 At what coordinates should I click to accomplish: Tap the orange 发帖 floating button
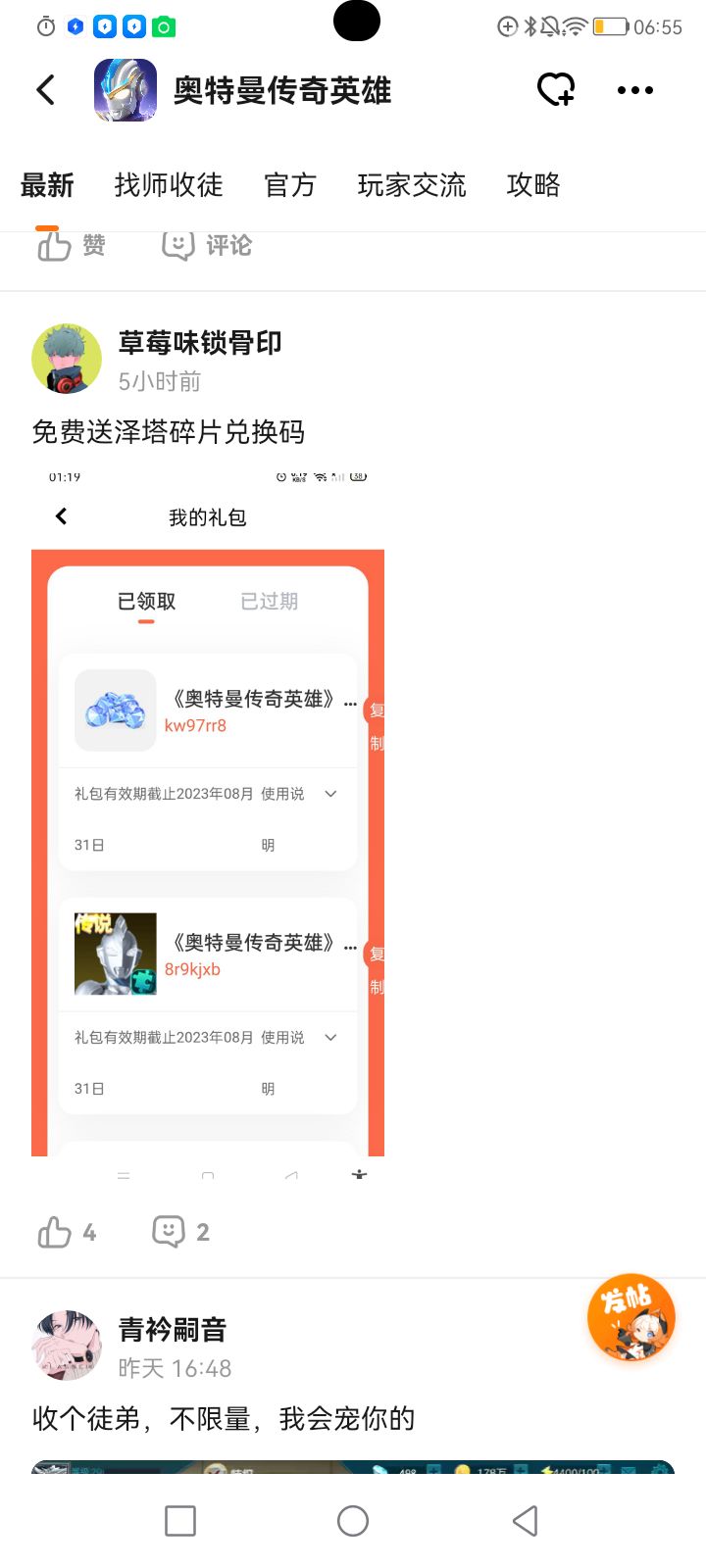[631, 1318]
